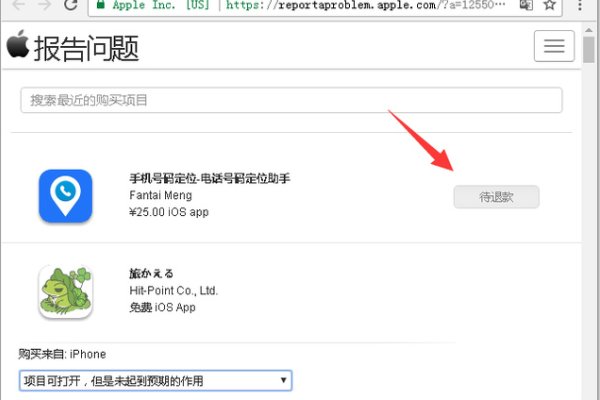The height and width of the screenshot is (400, 600).
Task: Open the problem type dropdown 项目可打开
Action: pyautogui.click(x=155, y=380)
